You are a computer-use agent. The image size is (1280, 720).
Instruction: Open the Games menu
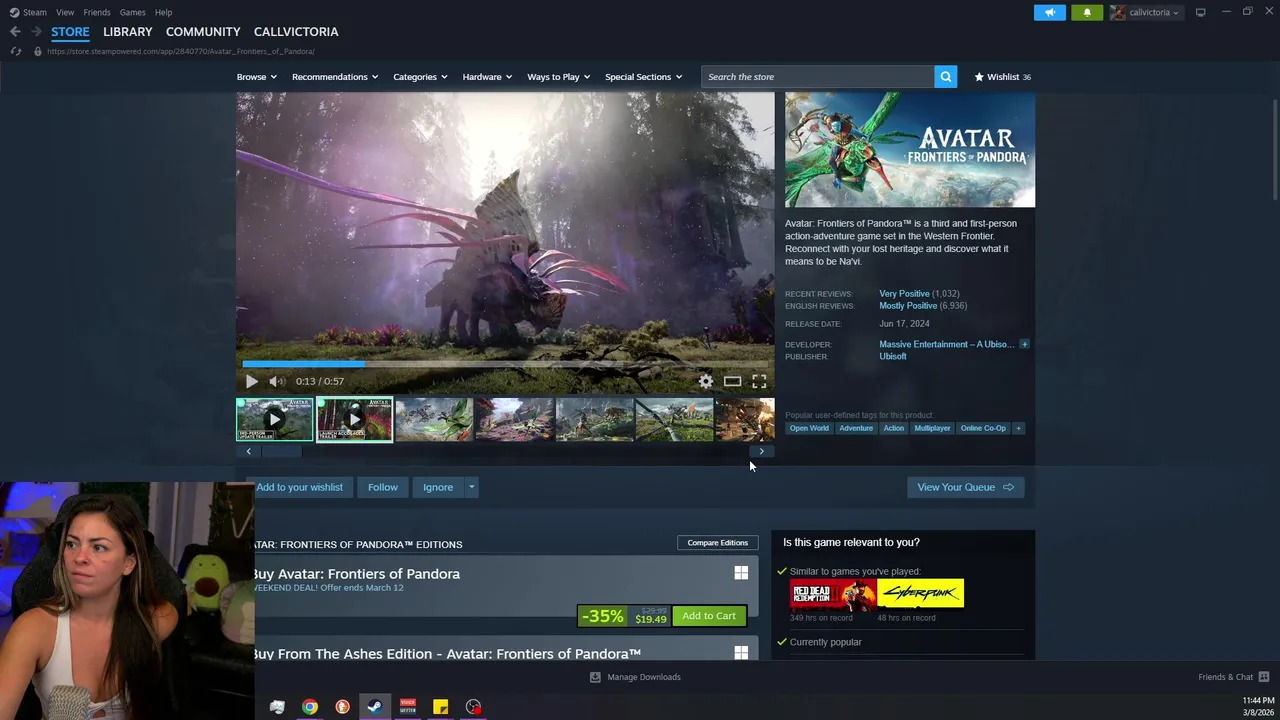132,12
